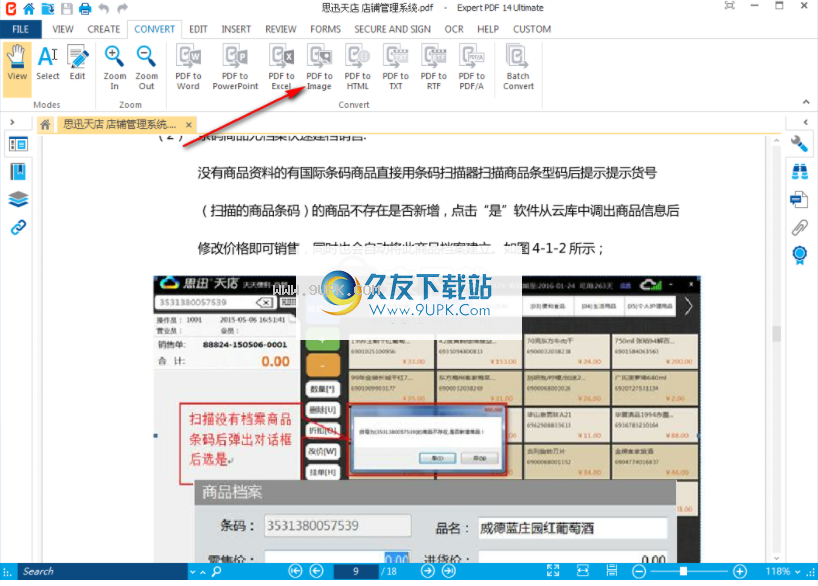Click the page number field showing 9

coord(356,571)
